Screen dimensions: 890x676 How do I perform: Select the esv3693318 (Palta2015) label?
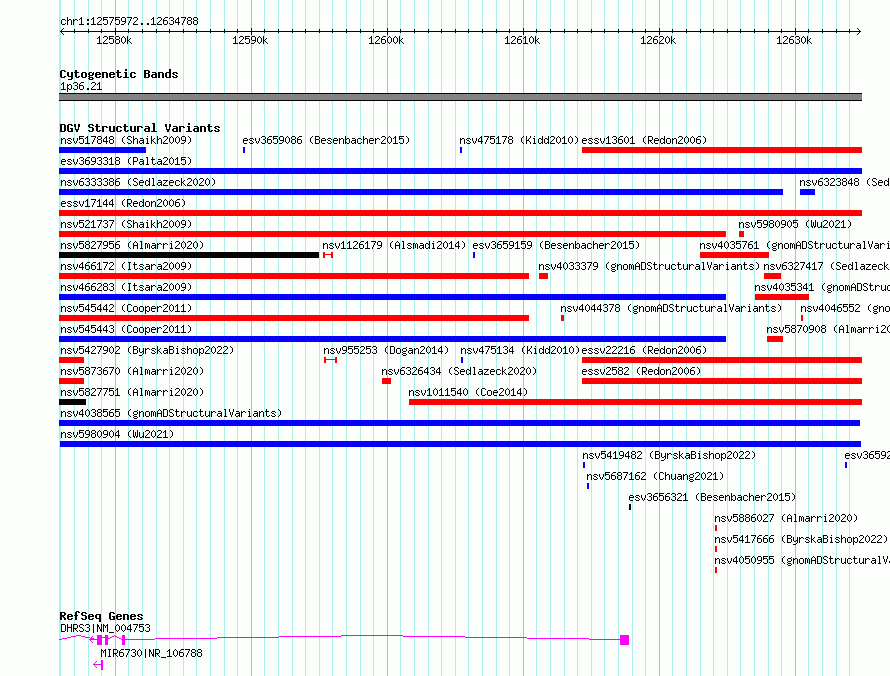tap(126, 161)
